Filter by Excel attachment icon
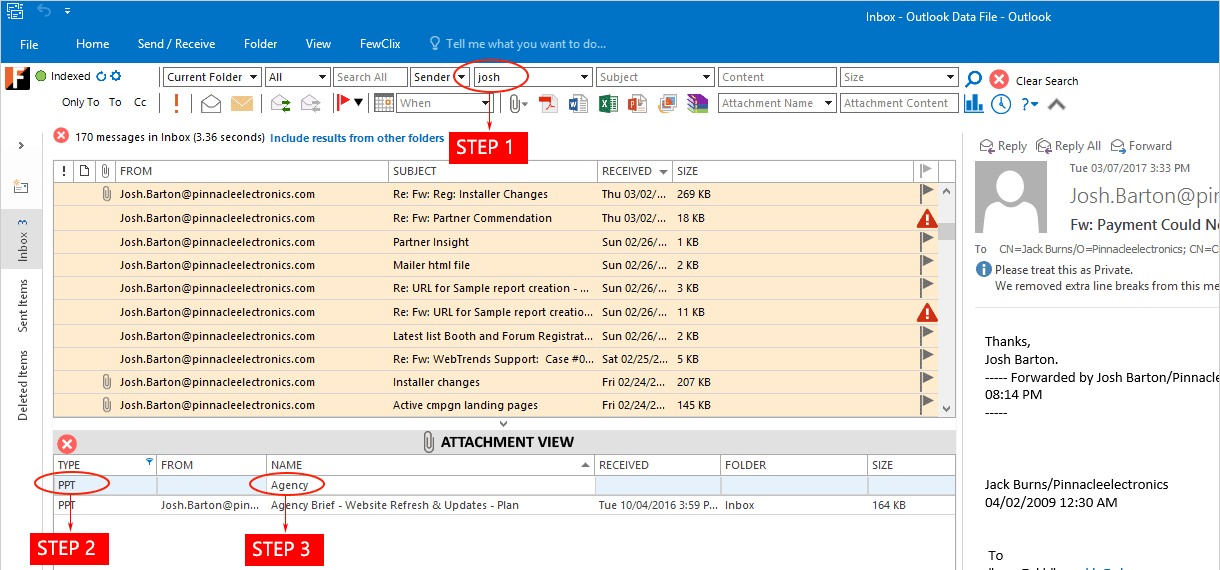 608,103
